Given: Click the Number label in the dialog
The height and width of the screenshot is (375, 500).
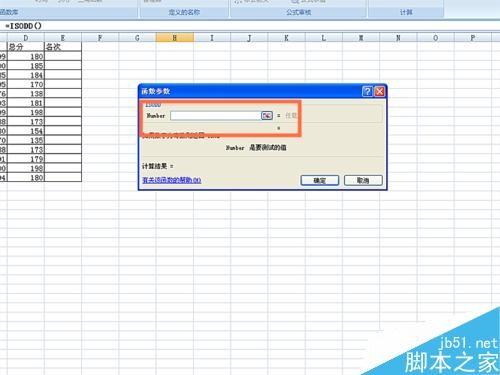Looking at the screenshot, I should (156, 116).
